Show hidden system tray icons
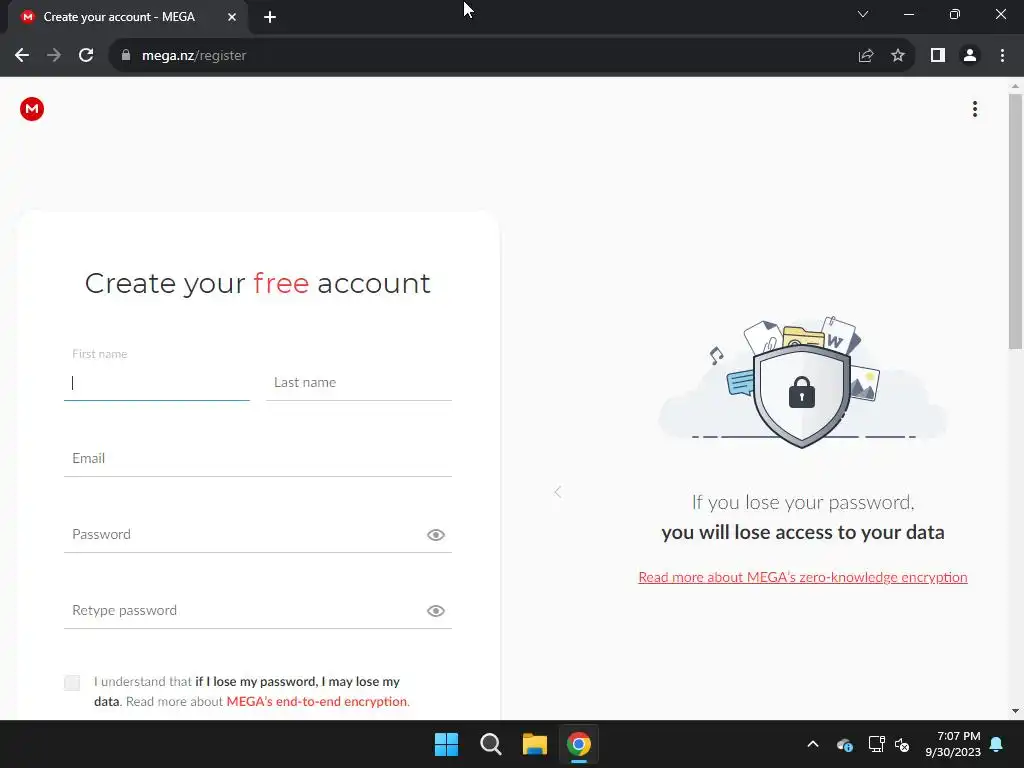The image size is (1024, 768). [813, 744]
